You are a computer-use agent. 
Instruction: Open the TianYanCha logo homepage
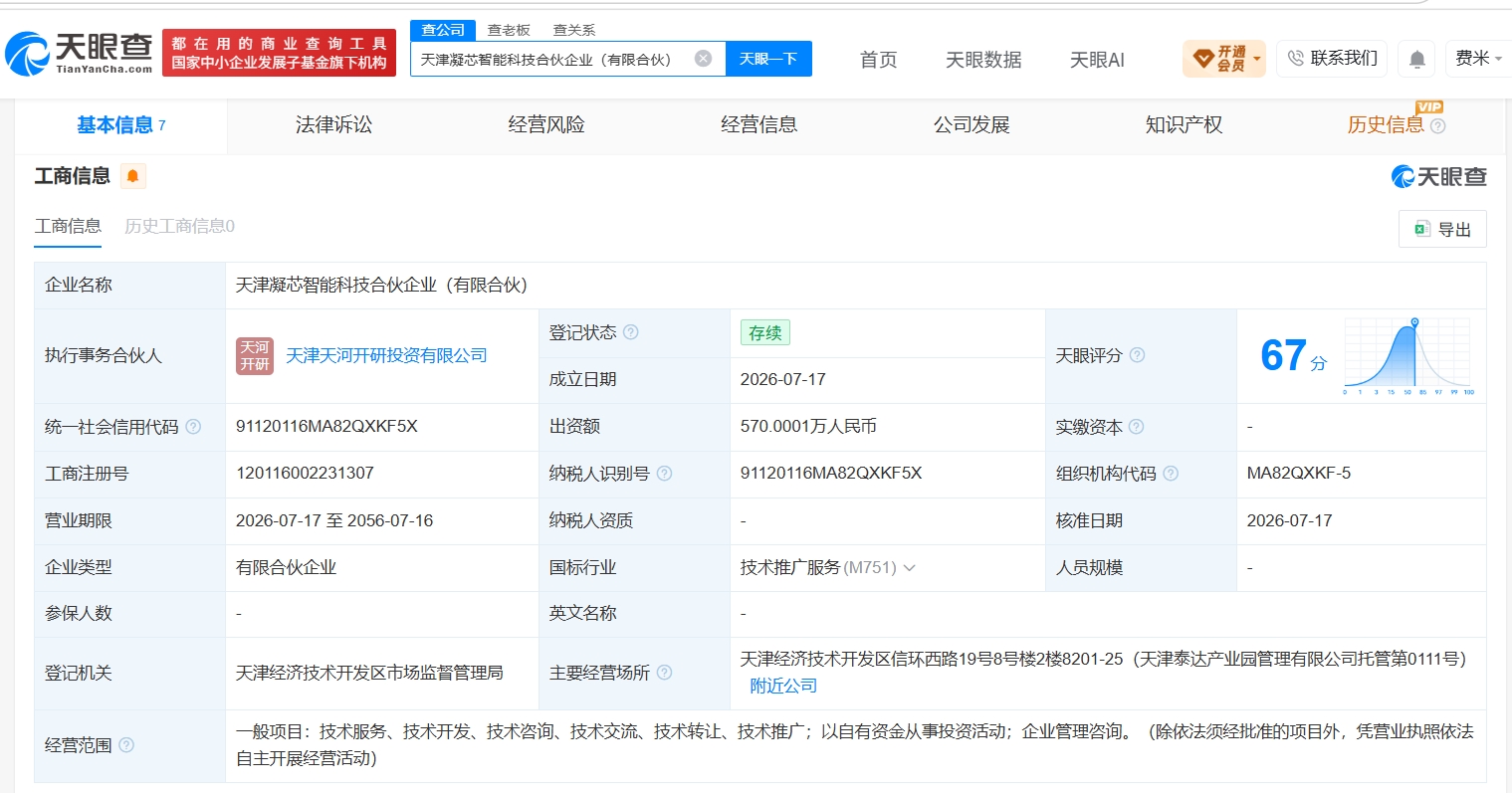80,53
